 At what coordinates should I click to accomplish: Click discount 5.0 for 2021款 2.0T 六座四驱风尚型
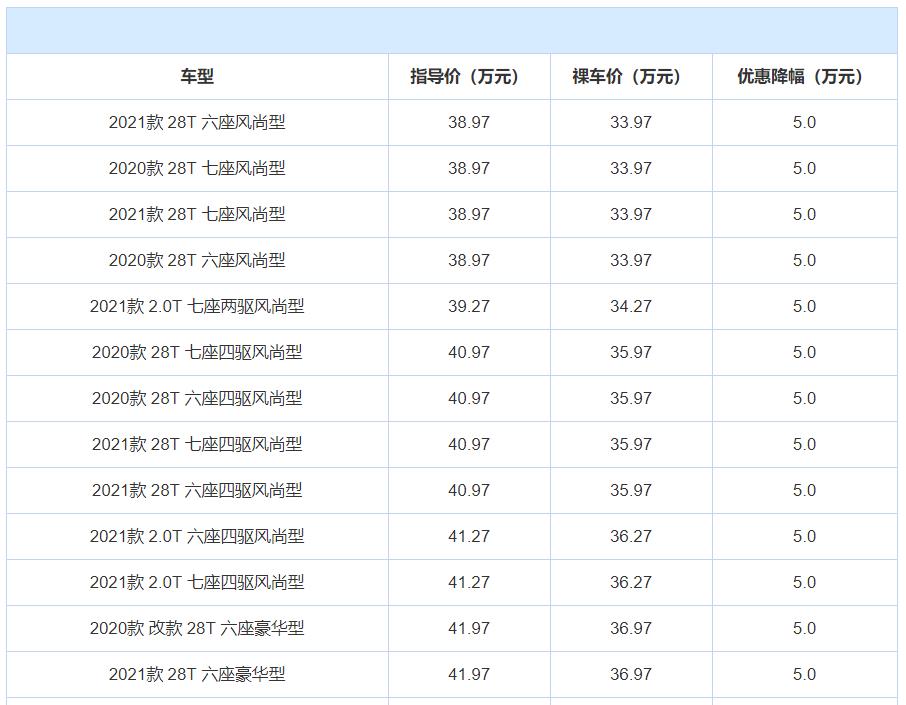pos(804,536)
